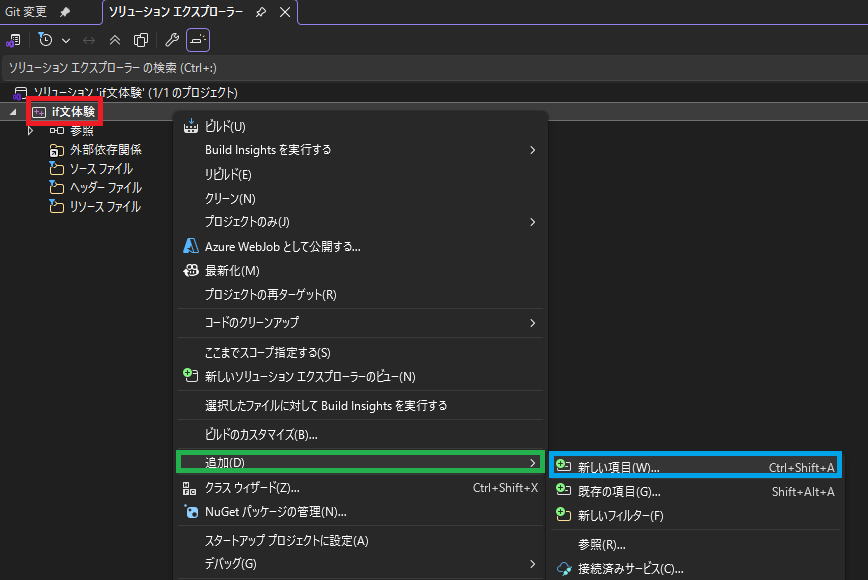Click NuGet パッケージの管理(N)... menu item
868x580 pixels.
276,512
